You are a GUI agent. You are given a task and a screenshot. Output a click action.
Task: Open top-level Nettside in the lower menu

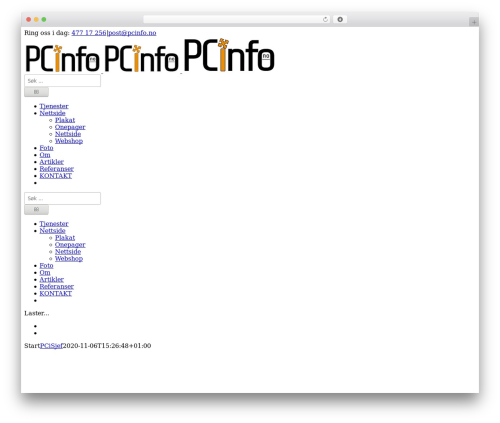pyautogui.click(x=52, y=231)
